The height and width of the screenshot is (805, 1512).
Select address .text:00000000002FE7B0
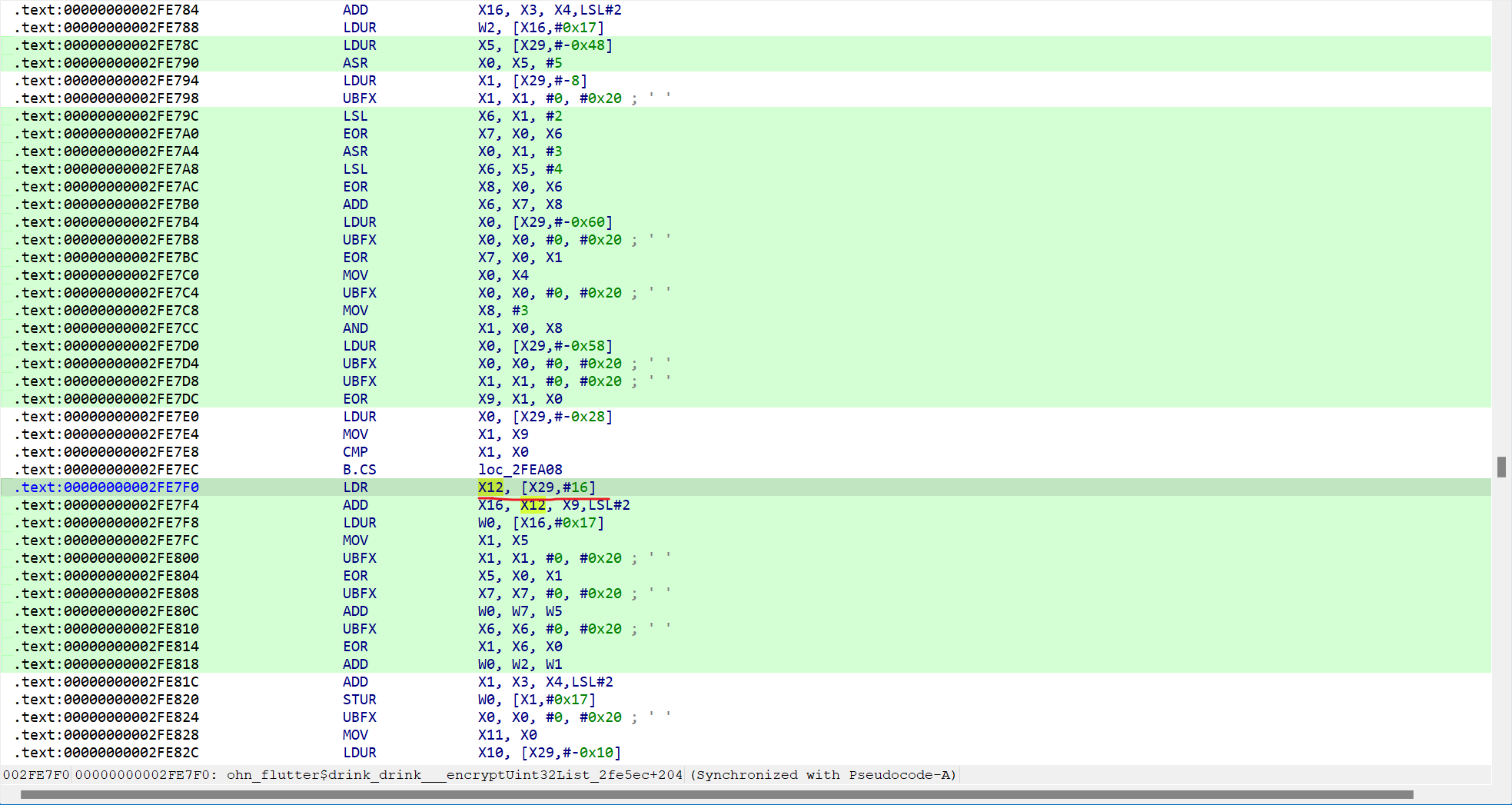click(x=107, y=205)
